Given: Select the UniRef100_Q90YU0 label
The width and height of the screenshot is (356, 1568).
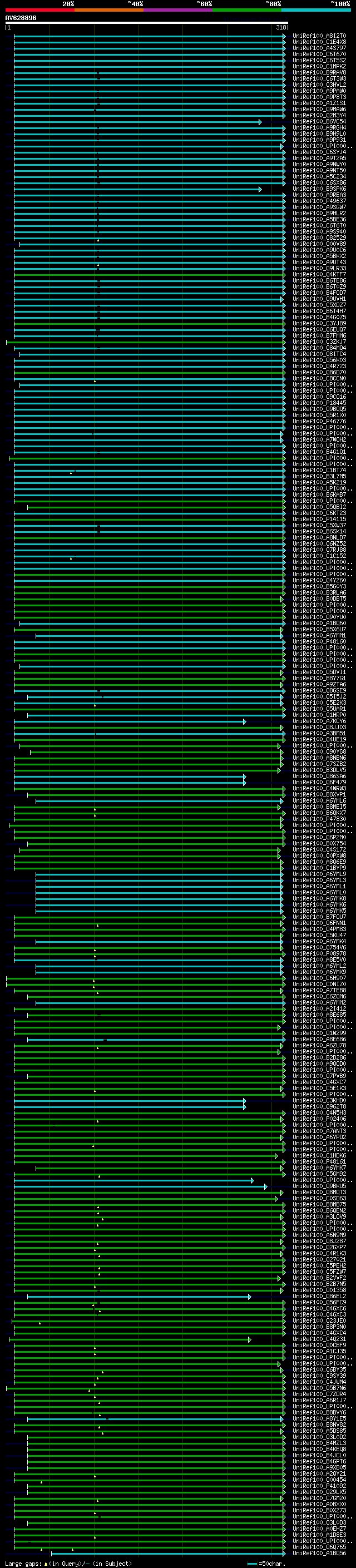Looking at the screenshot, I should 319,617.
